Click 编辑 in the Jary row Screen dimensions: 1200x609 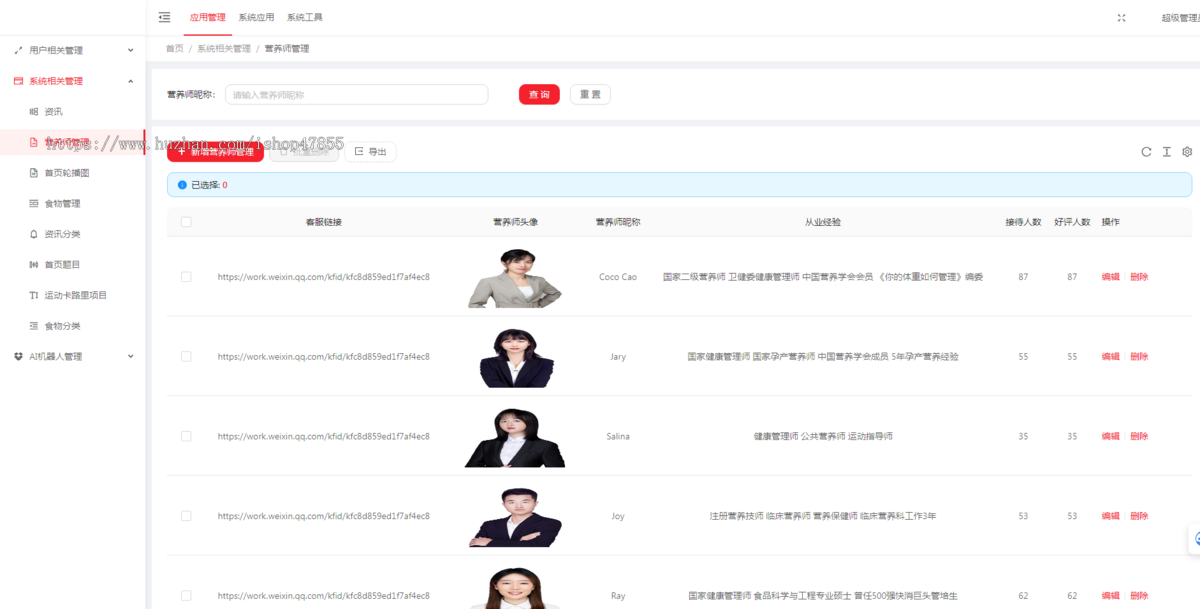tap(1110, 356)
